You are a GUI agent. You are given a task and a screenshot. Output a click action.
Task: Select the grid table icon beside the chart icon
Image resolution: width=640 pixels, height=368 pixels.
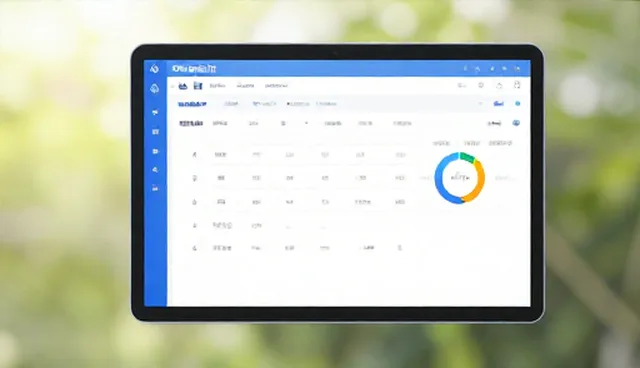tap(198, 85)
